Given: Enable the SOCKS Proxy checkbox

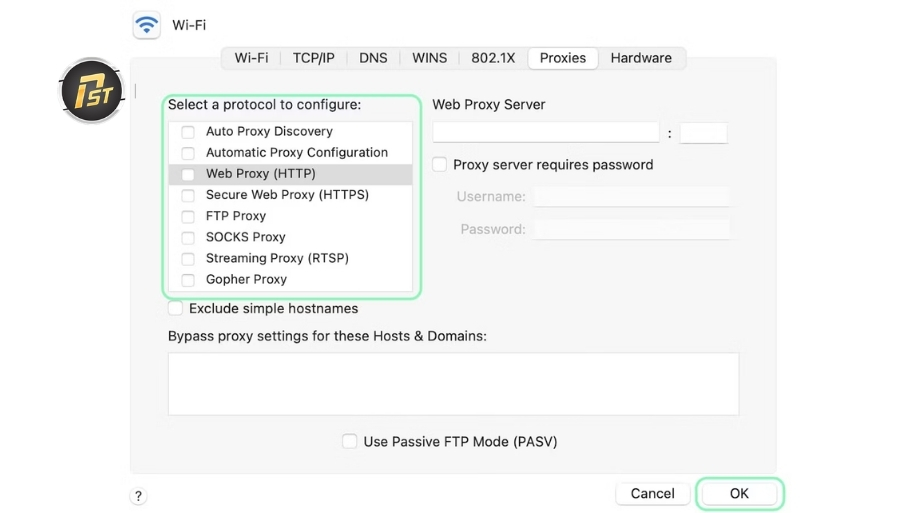Looking at the screenshot, I should point(188,237).
